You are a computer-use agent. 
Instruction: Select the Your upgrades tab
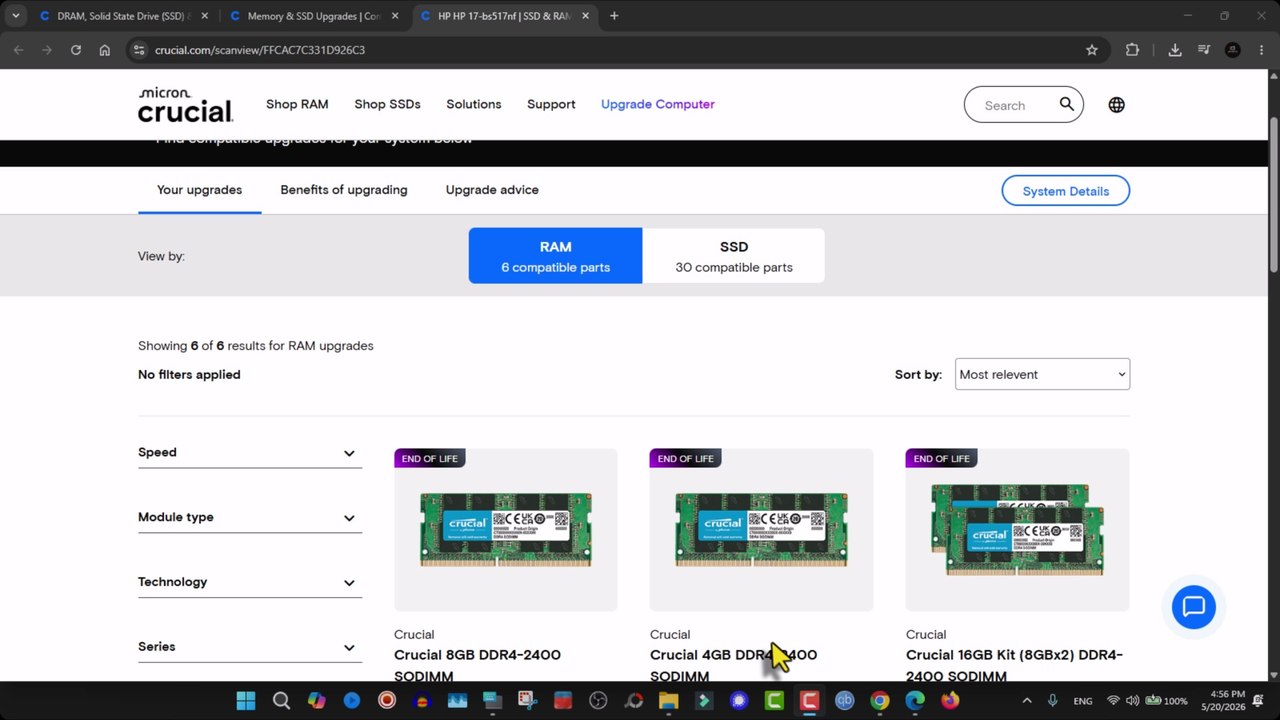point(200,190)
